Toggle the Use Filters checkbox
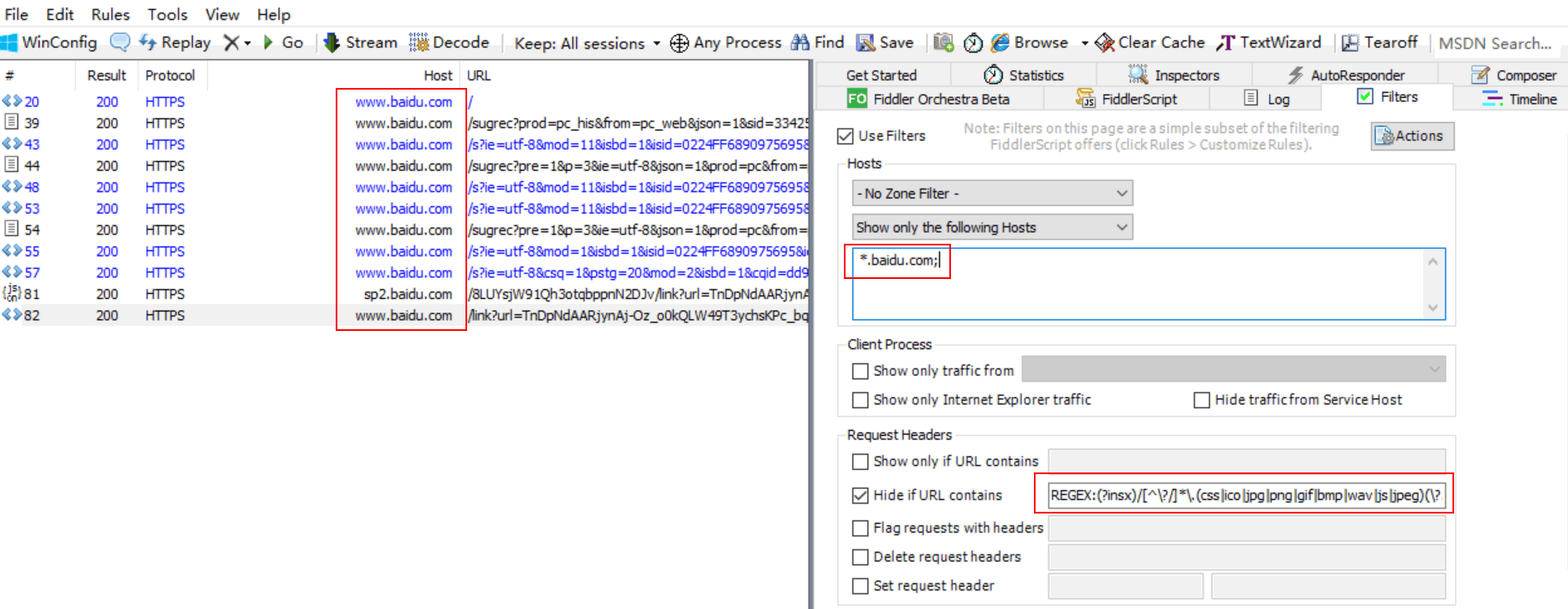 [x=846, y=136]
